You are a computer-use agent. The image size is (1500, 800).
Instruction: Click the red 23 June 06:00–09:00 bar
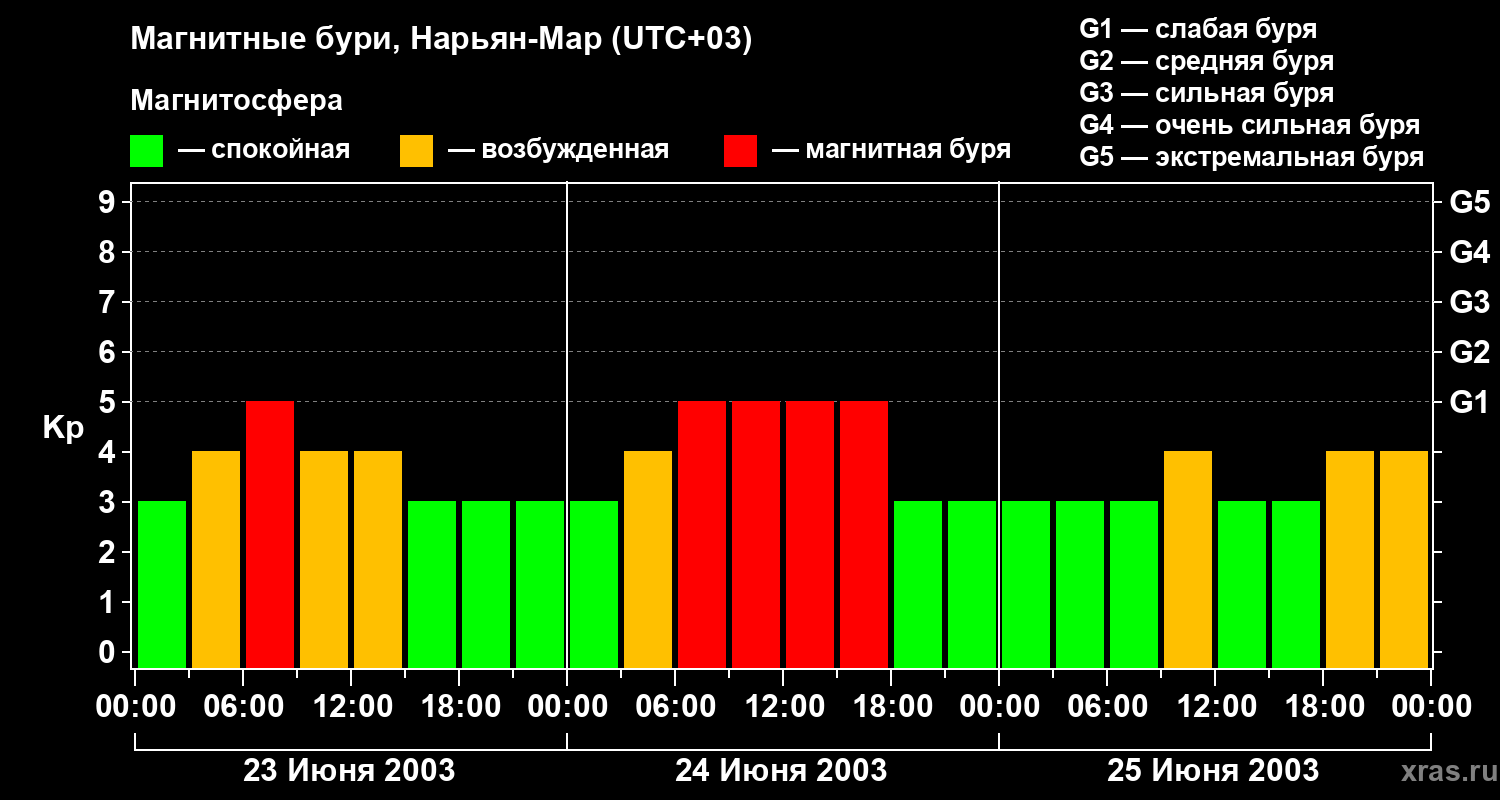(270, 534)
